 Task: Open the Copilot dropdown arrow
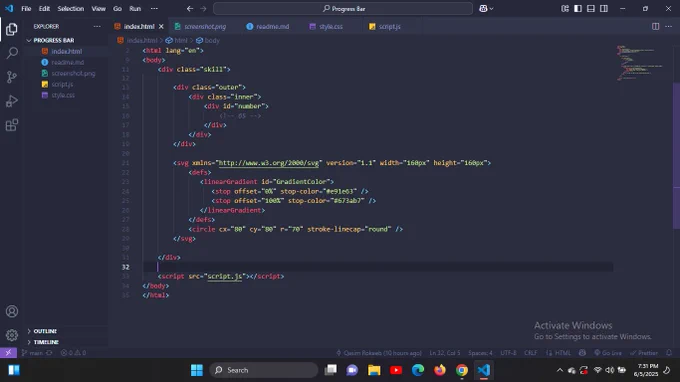pos(491,9)
